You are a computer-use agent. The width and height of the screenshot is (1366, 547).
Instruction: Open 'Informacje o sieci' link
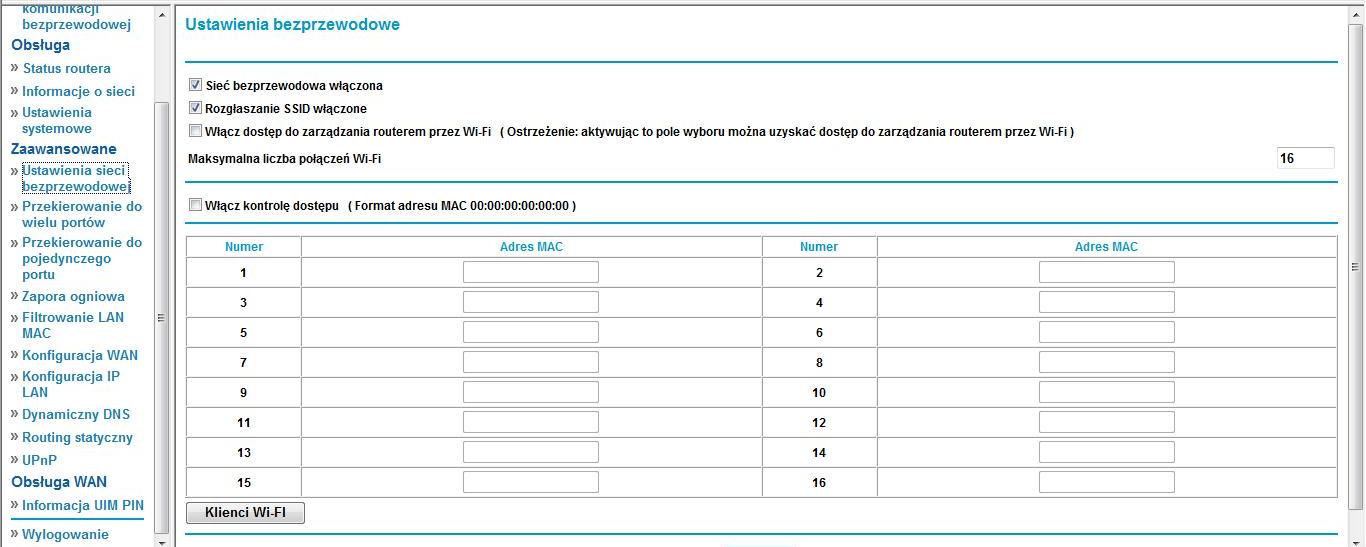point(78,91)
